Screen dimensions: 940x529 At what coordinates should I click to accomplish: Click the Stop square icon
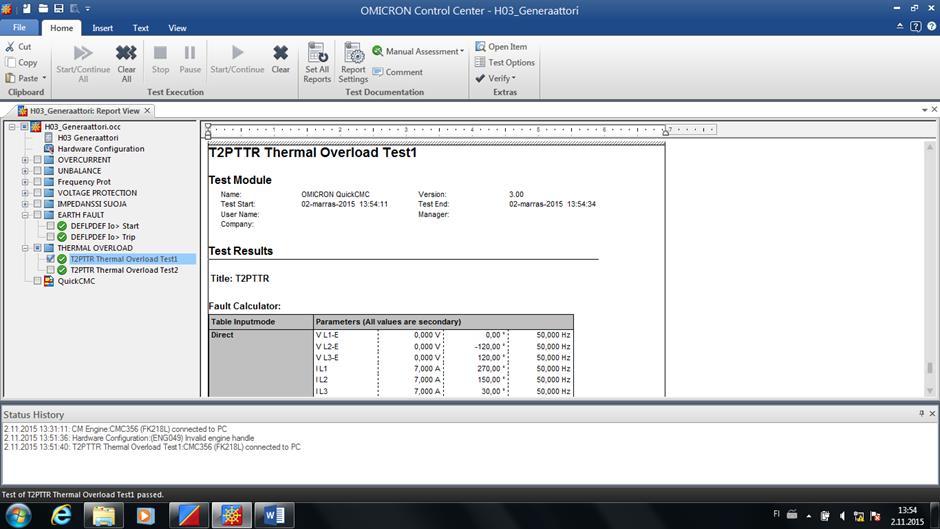(160, 53)
